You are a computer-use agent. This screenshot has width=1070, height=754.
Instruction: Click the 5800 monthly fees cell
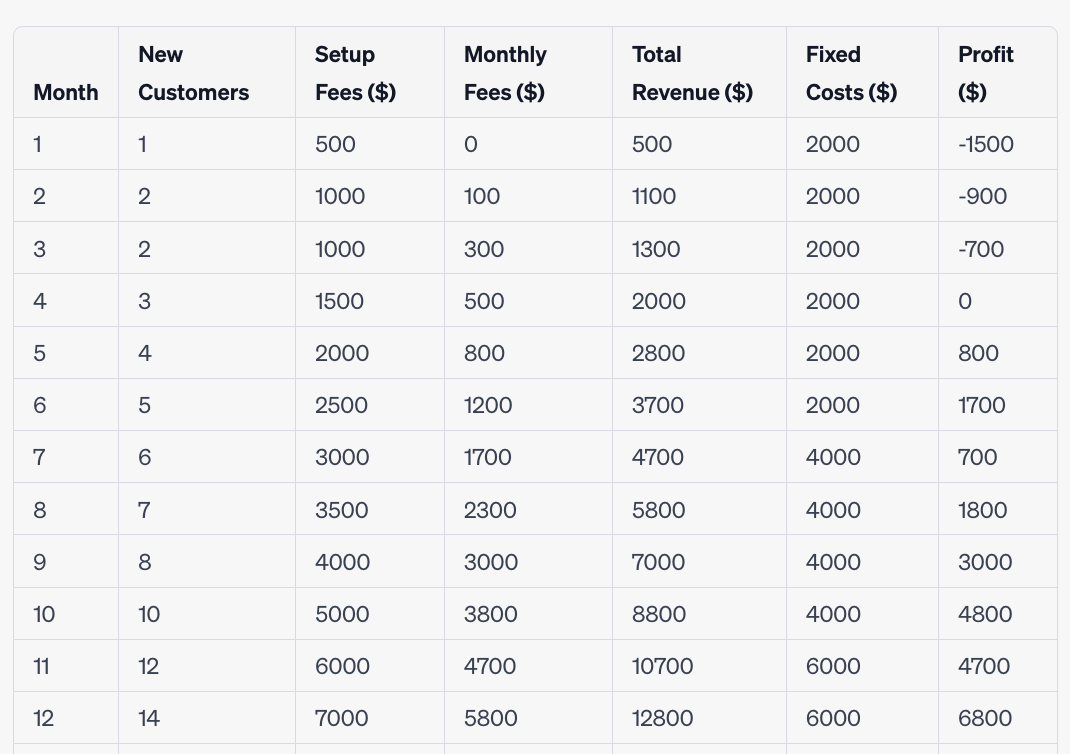pyautogui.click(x=491, y=718)
